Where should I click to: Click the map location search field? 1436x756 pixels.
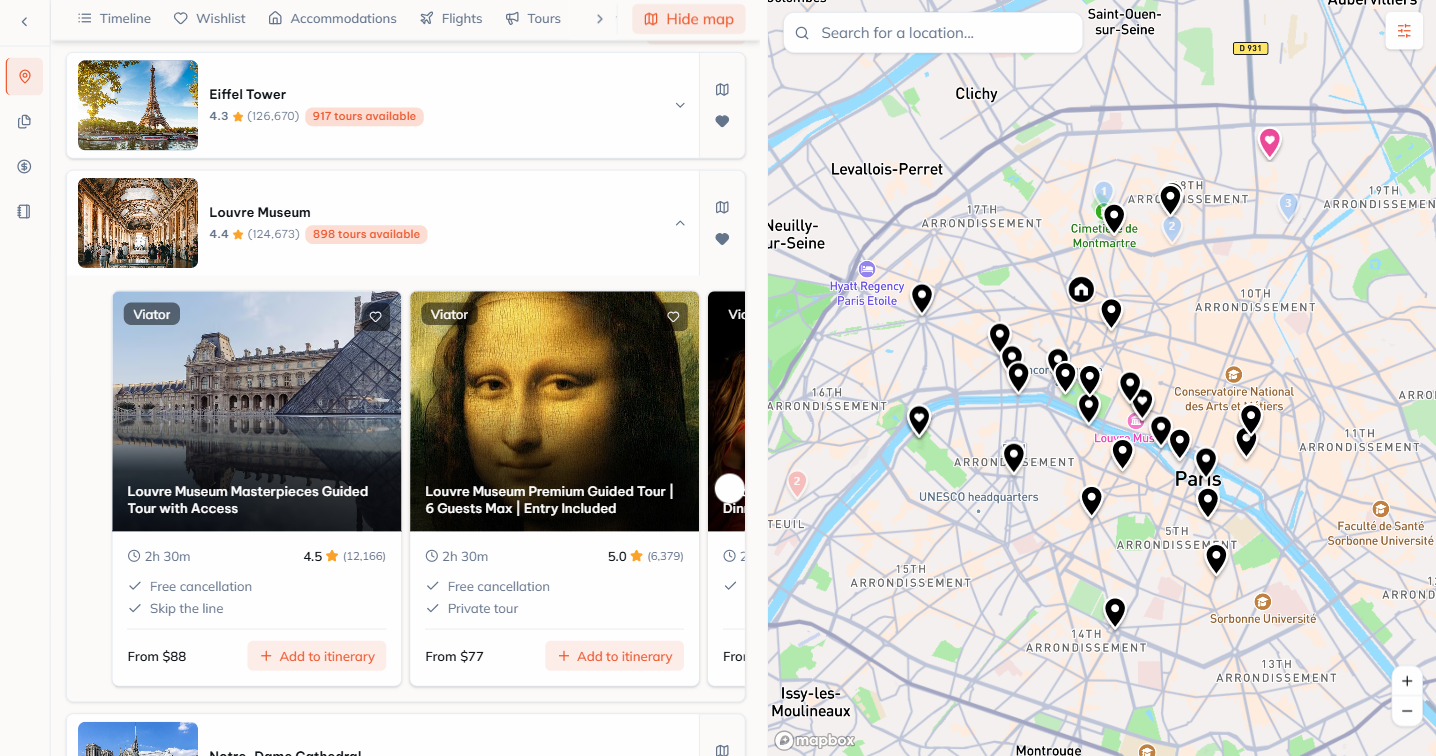933,33
